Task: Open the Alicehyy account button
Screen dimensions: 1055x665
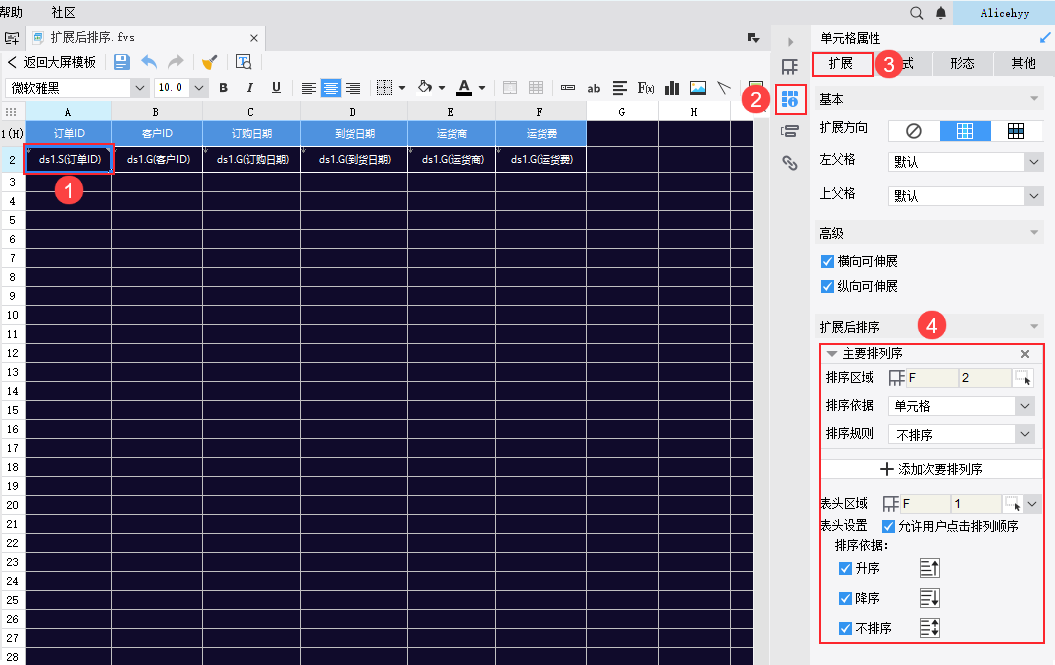Action: (x=1004, y=13)
